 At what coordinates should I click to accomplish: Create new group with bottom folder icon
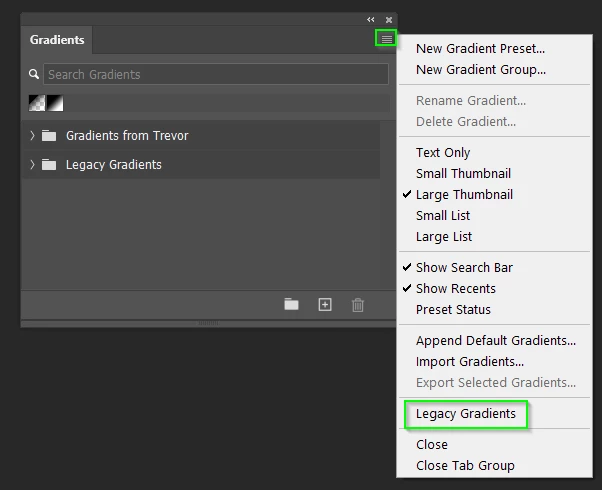tap(291, 305)
